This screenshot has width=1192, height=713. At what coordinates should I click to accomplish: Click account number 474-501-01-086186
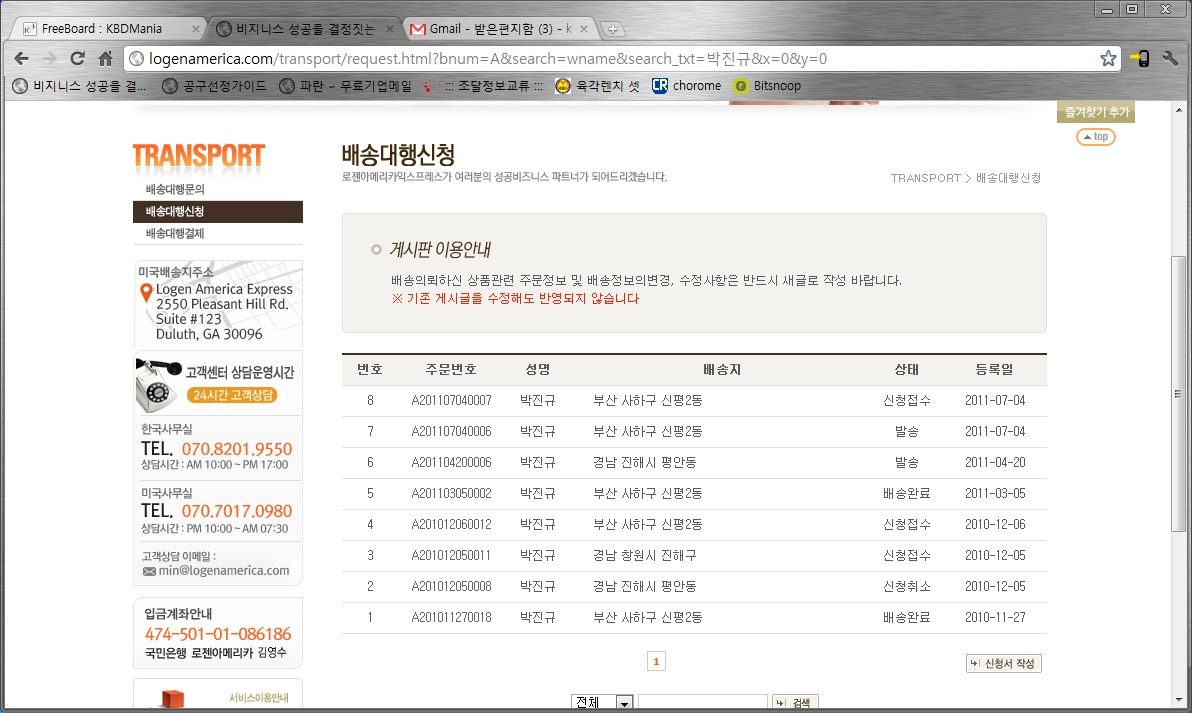click(x=218, y=634)
